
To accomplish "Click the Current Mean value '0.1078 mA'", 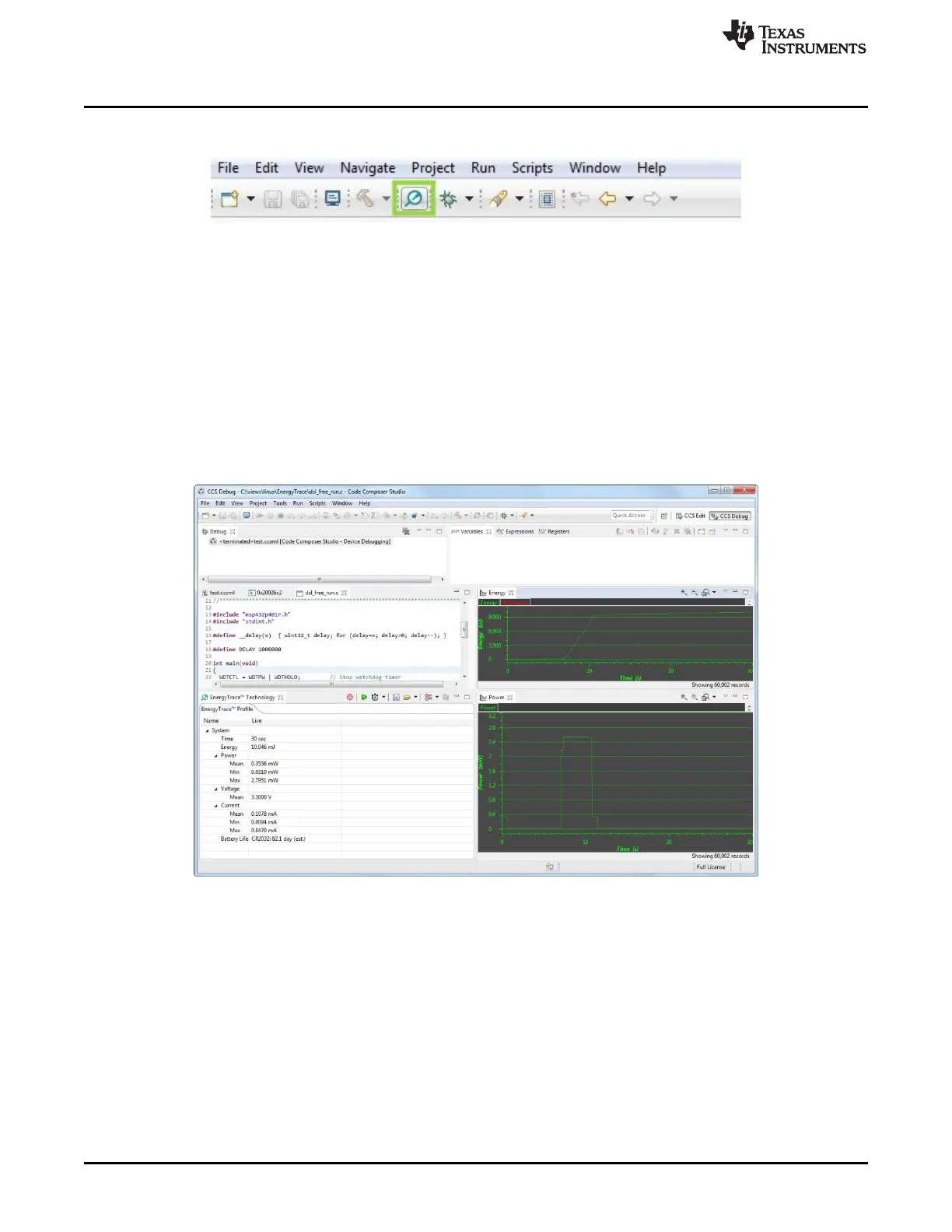I will click(x=264, y=814).
